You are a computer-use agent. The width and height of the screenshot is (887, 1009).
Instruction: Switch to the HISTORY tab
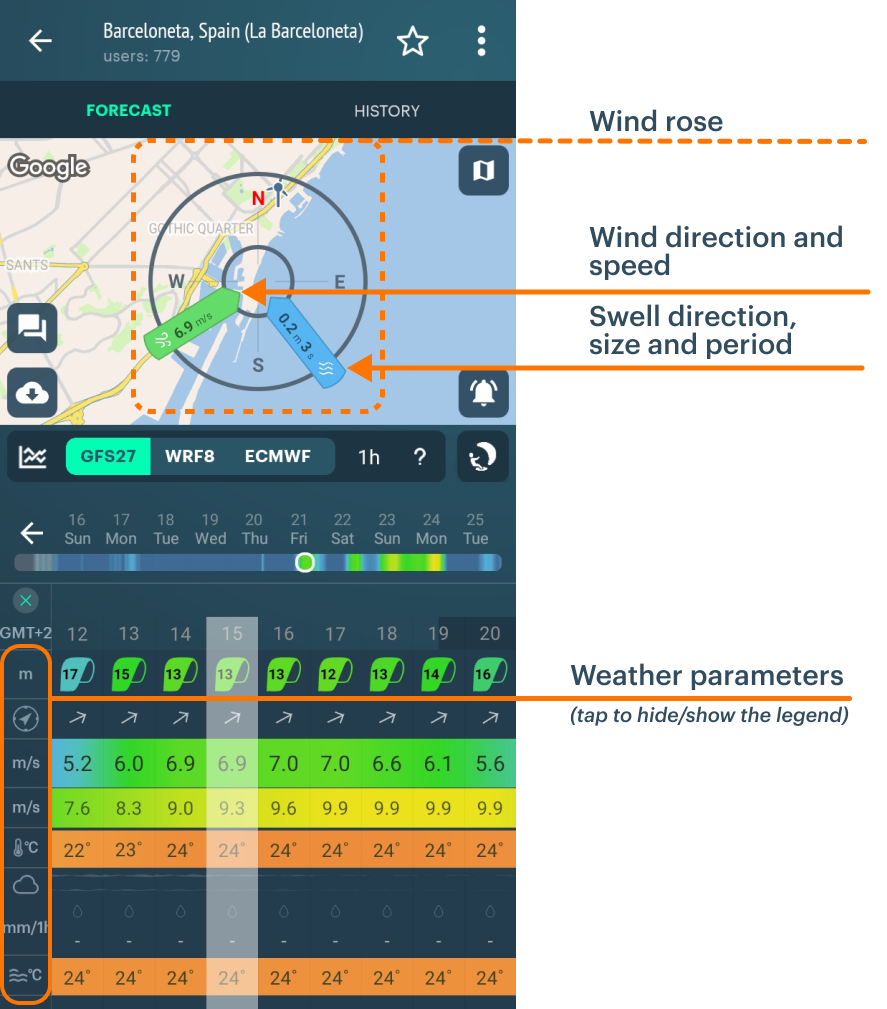tap(386, 111)
